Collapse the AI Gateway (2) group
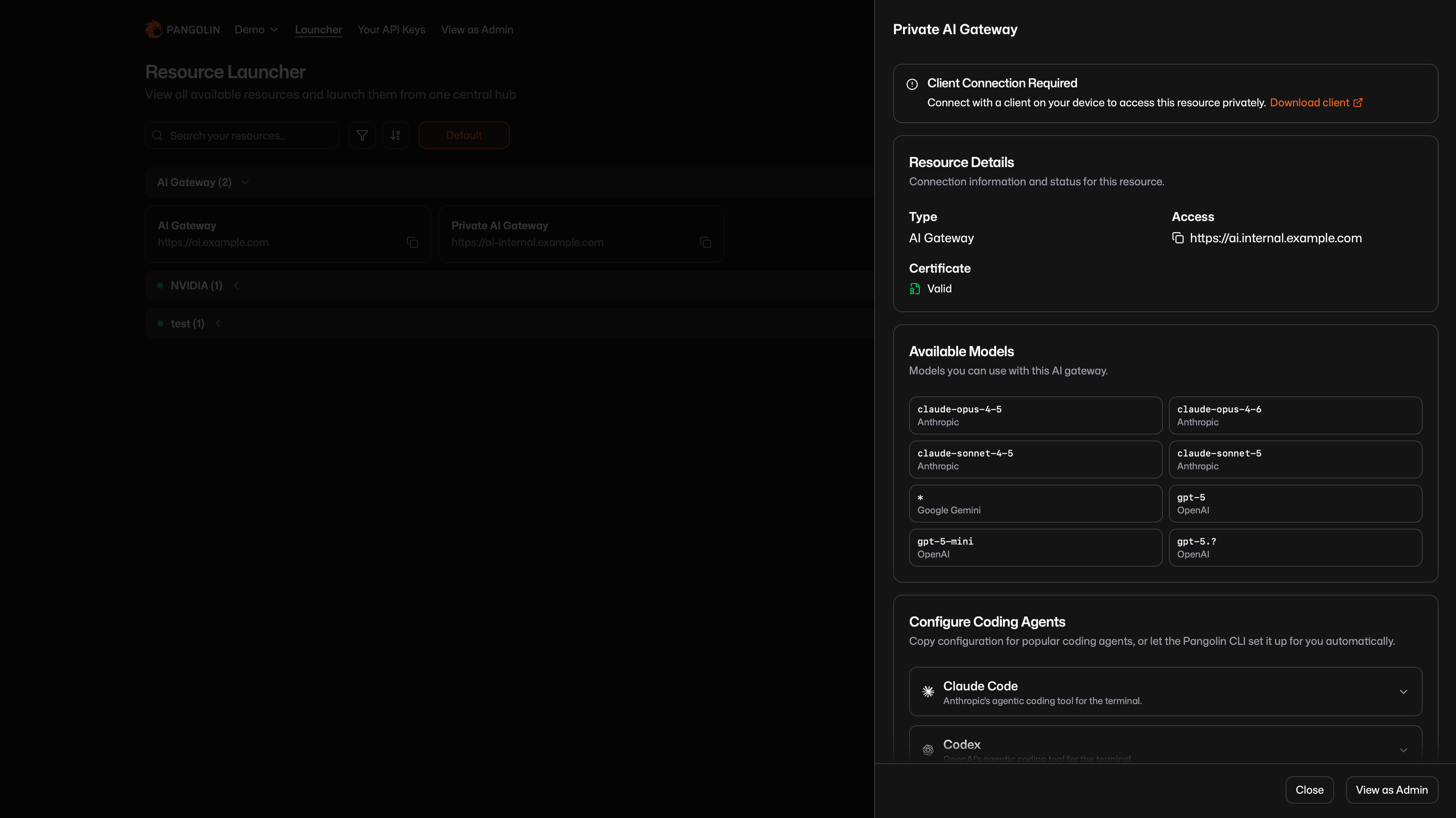The height and width of the screenshot is (818, 1456). (x=245, y=182)
